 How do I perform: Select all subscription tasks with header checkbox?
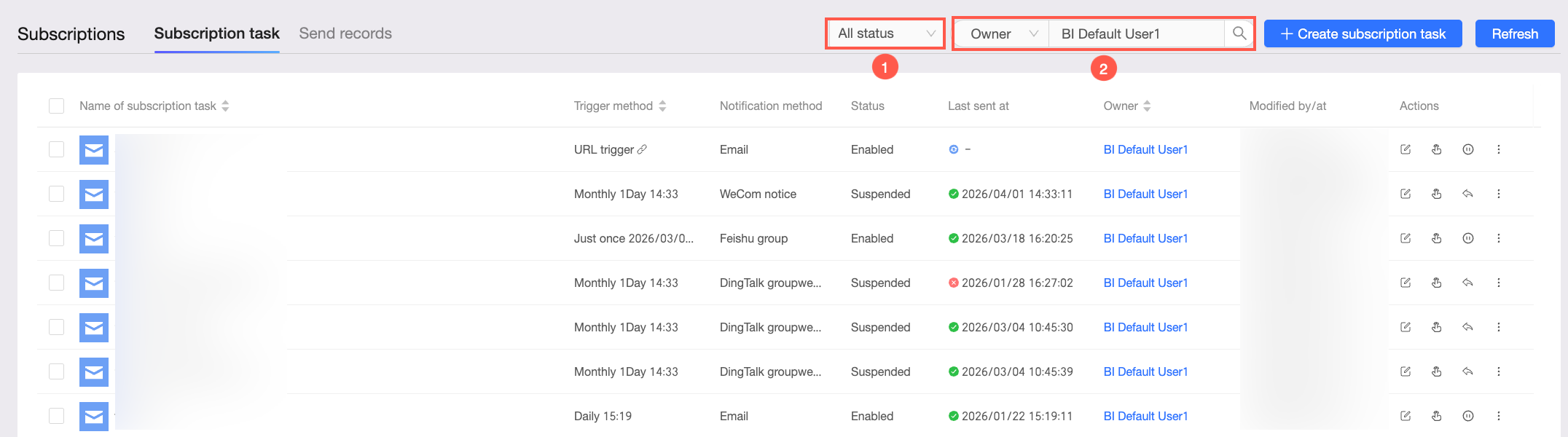tap(57, 106)
